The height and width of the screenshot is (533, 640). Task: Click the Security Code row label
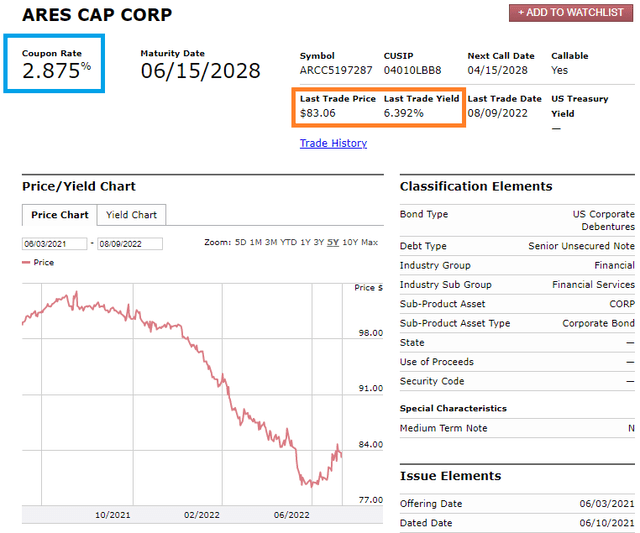432,381
